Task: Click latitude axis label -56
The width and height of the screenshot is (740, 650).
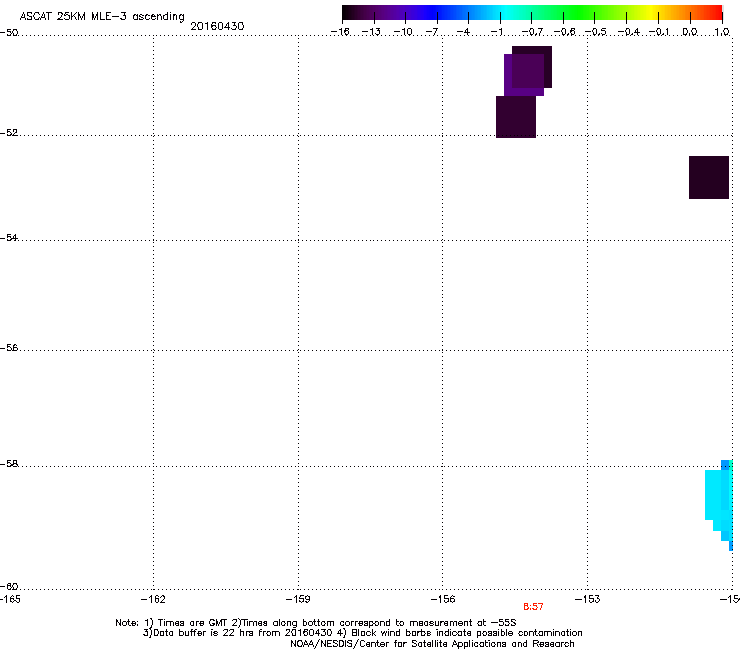Action: 9,348
